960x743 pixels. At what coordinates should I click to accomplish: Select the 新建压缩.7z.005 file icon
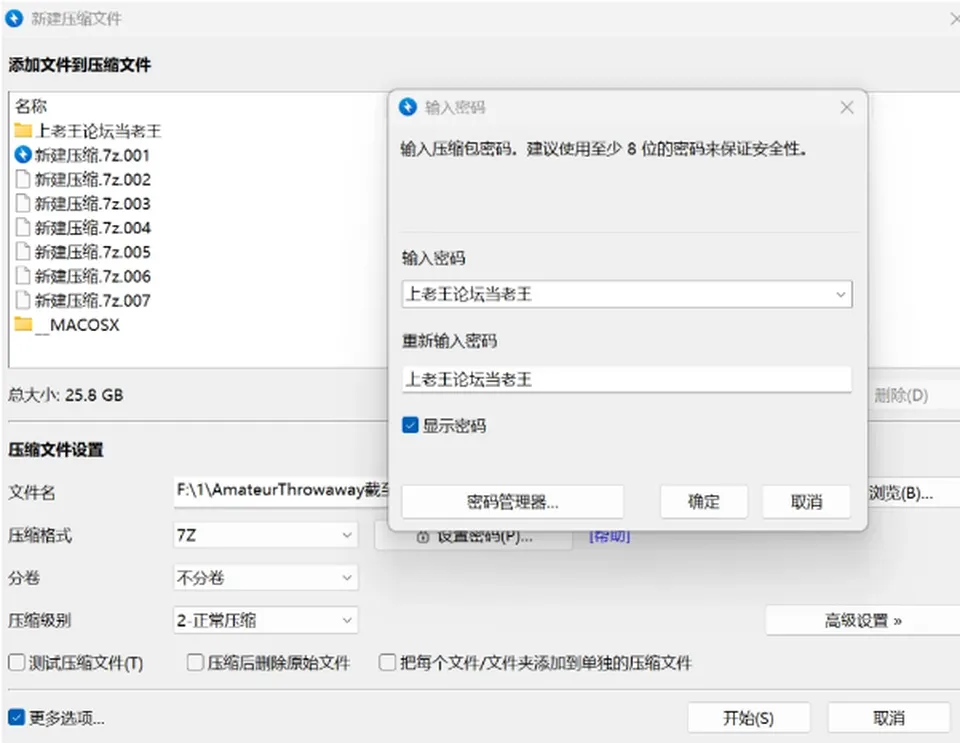click(x=23, y=252)
